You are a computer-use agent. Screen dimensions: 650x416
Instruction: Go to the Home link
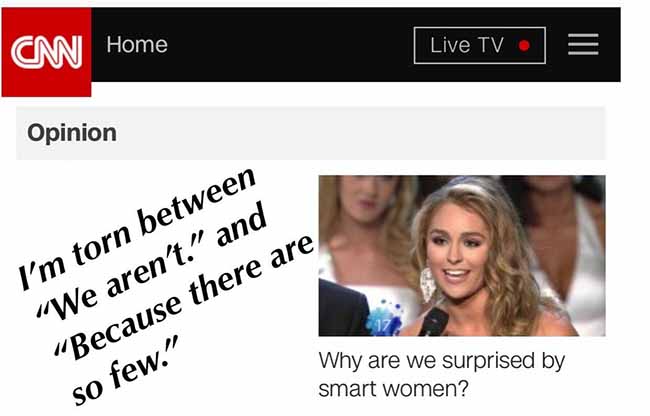[x=137, y=44]
